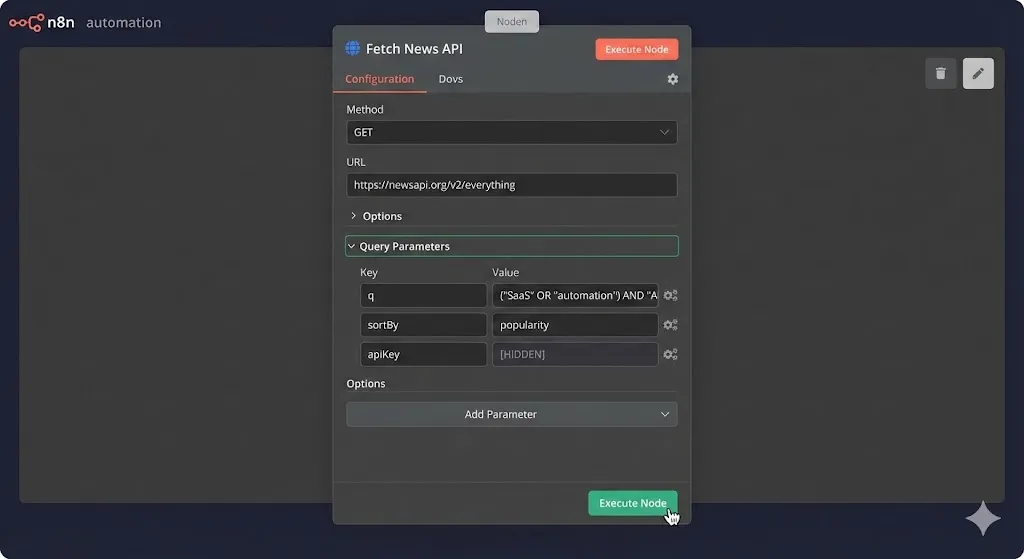Open options gears for apiKey parameter

pyautogui.click(x=670, y=354)
